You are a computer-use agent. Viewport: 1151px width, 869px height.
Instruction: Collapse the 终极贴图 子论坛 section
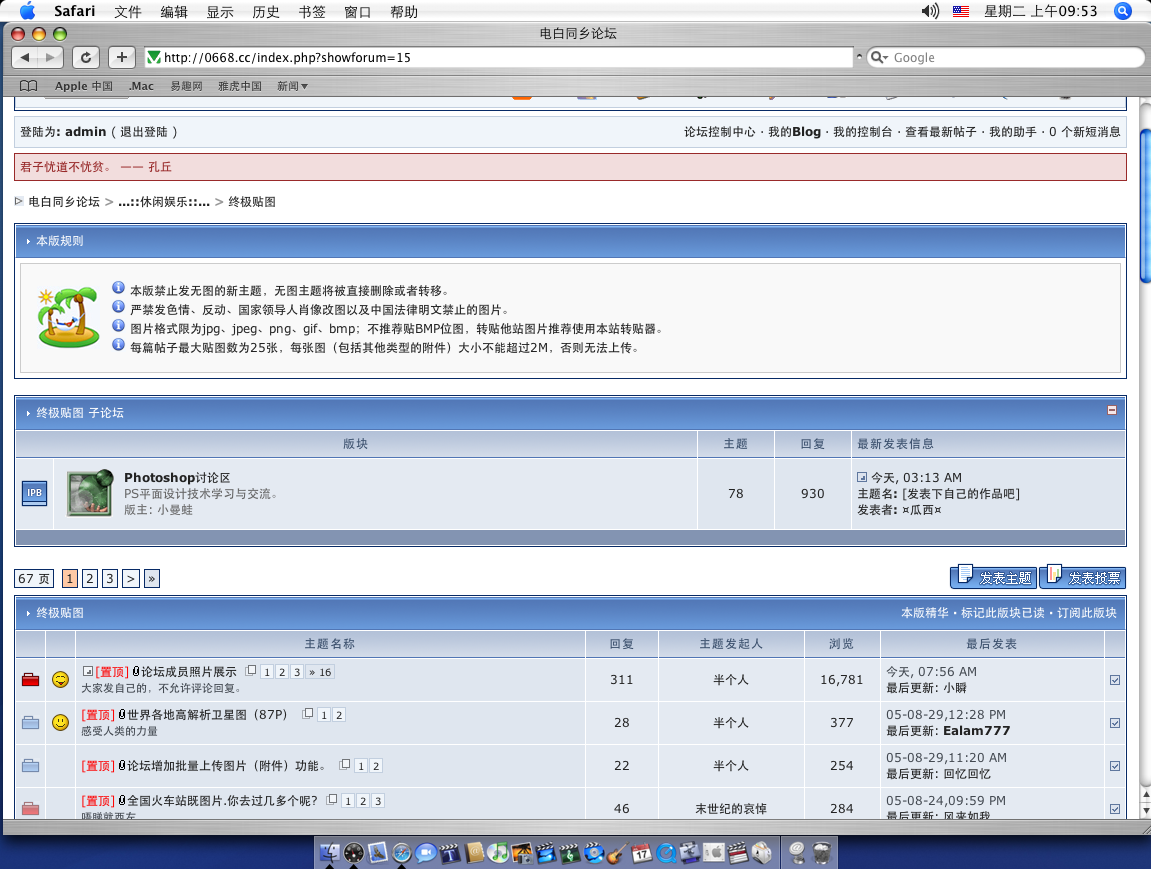point(1111,410)
